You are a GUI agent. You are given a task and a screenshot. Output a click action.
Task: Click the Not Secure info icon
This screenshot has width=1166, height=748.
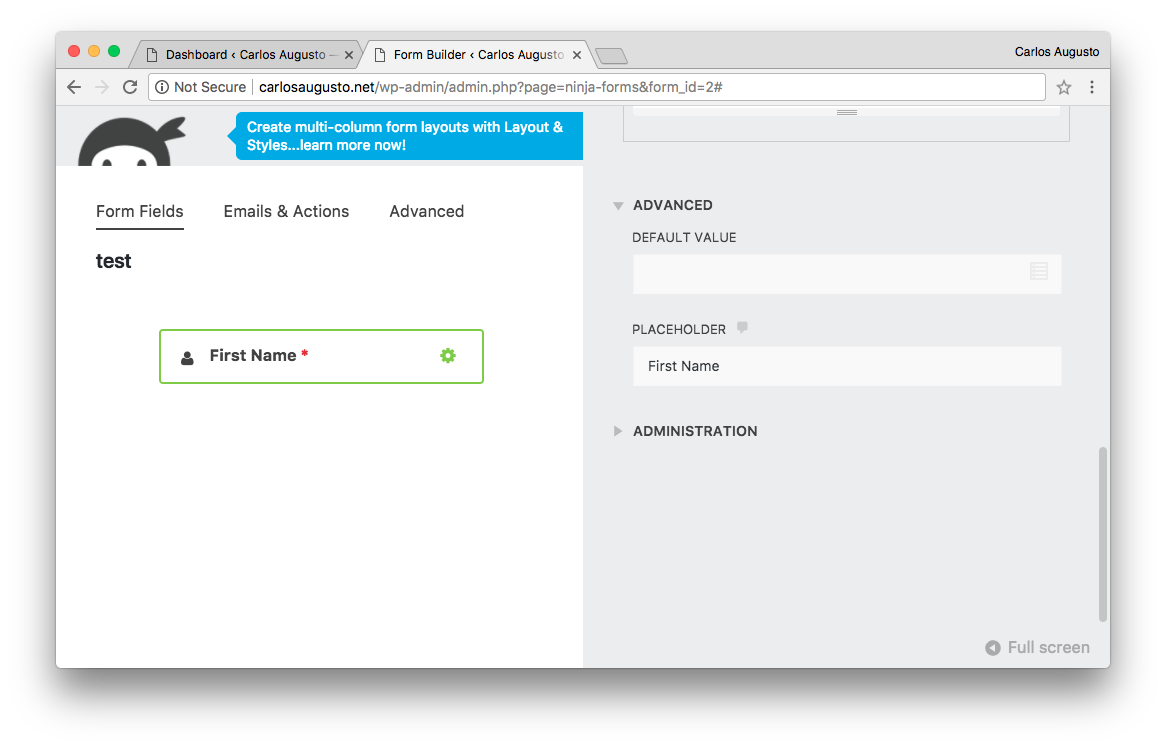[x=162, y=87]
